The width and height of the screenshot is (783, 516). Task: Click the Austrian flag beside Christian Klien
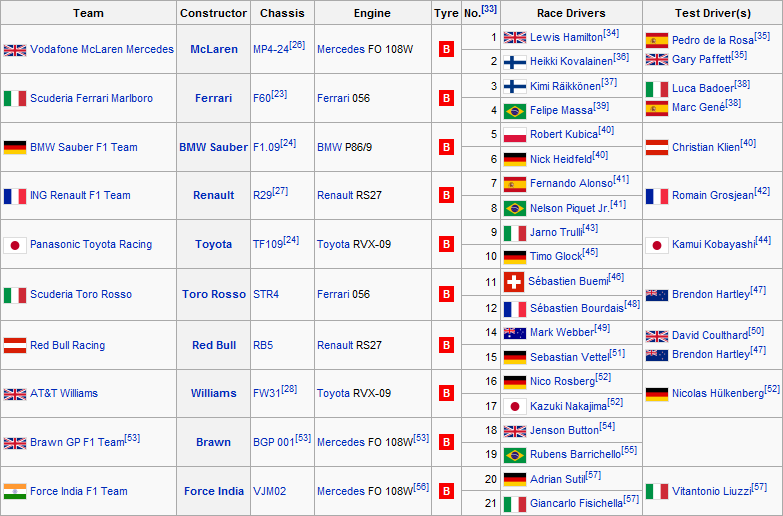click(657, 147)
